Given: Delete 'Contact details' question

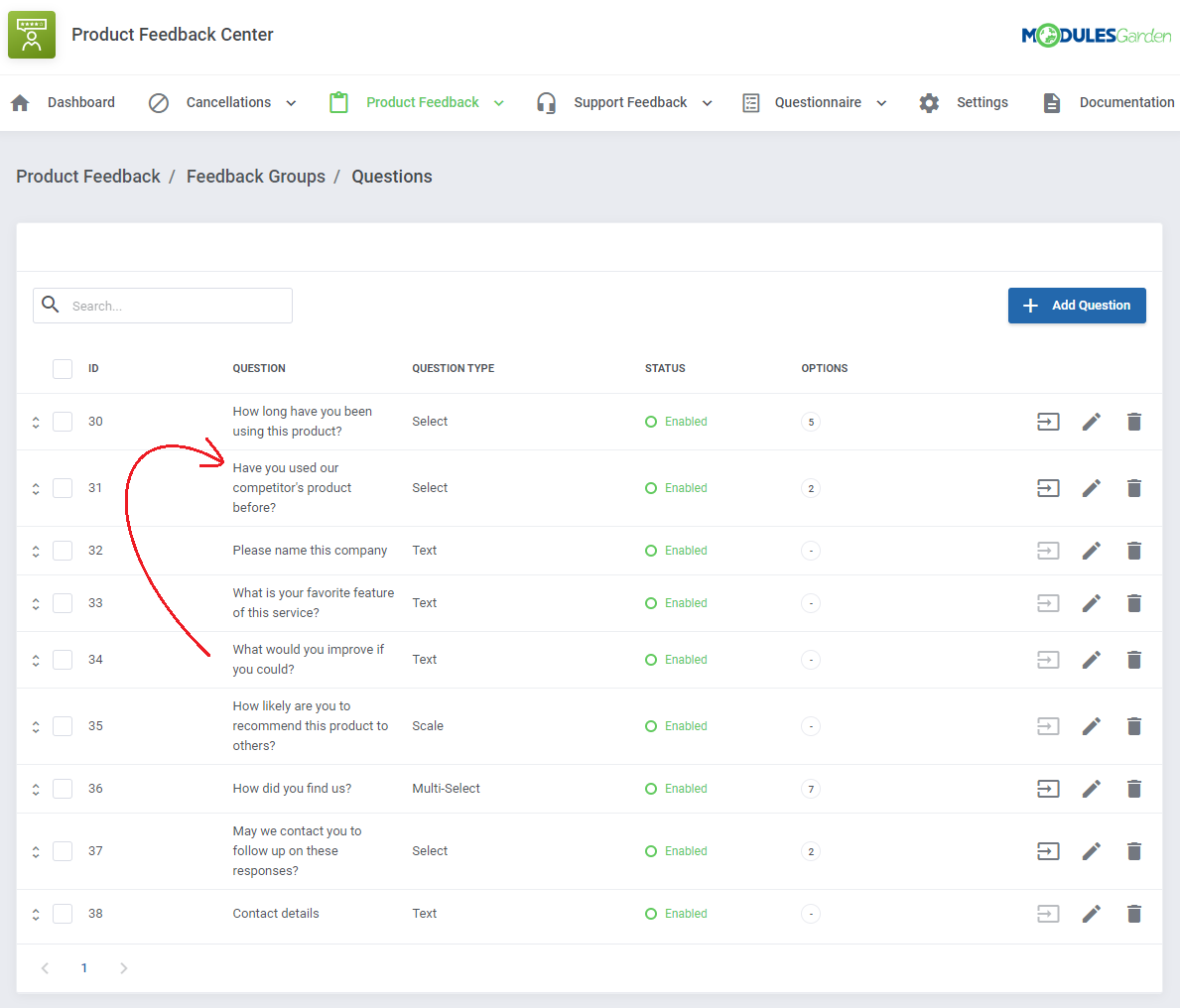Looking at the screenshot, I should [x=1134, y=913].
